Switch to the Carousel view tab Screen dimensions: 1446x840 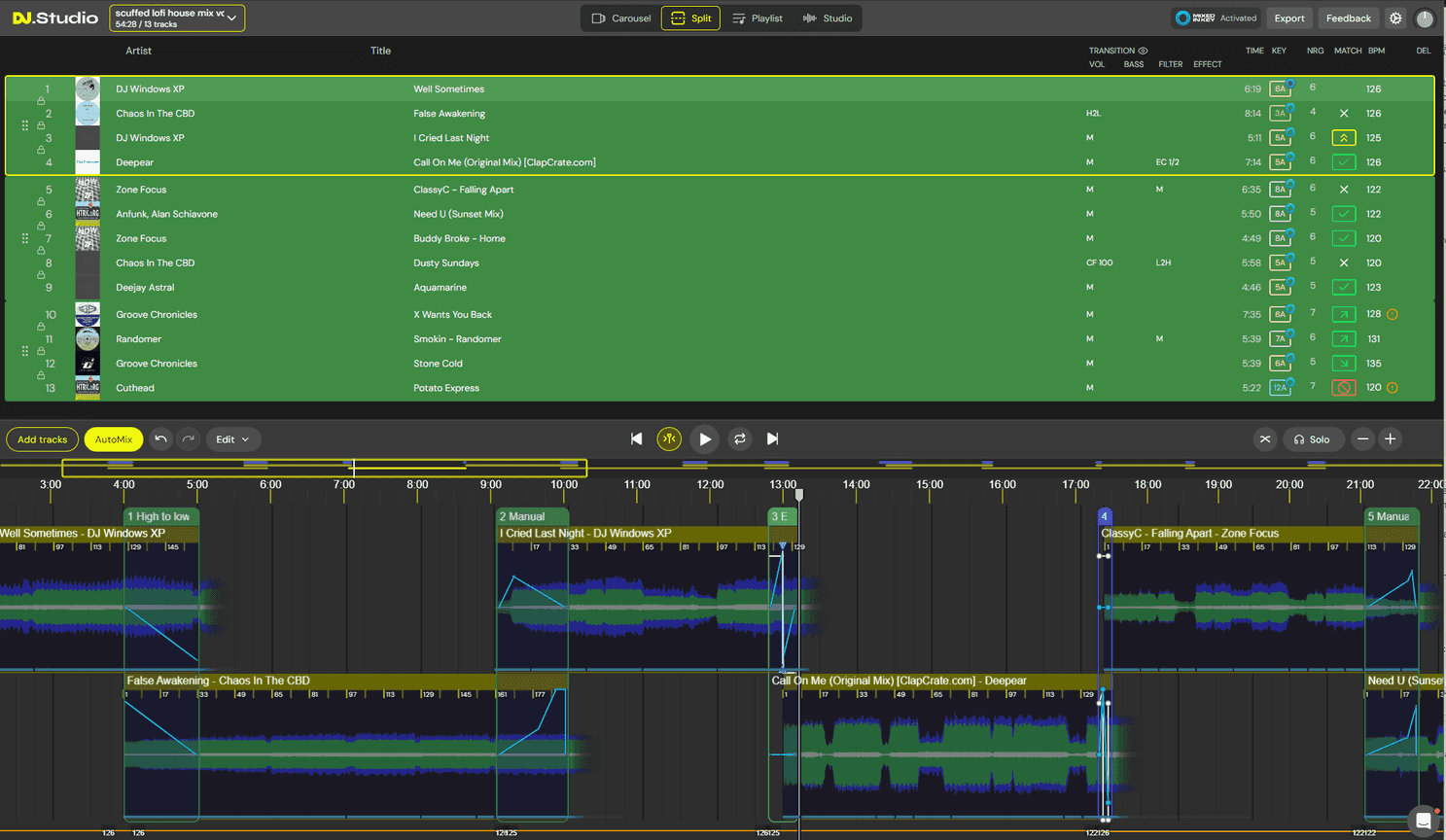pyautogui.click(x=621, y=18)
